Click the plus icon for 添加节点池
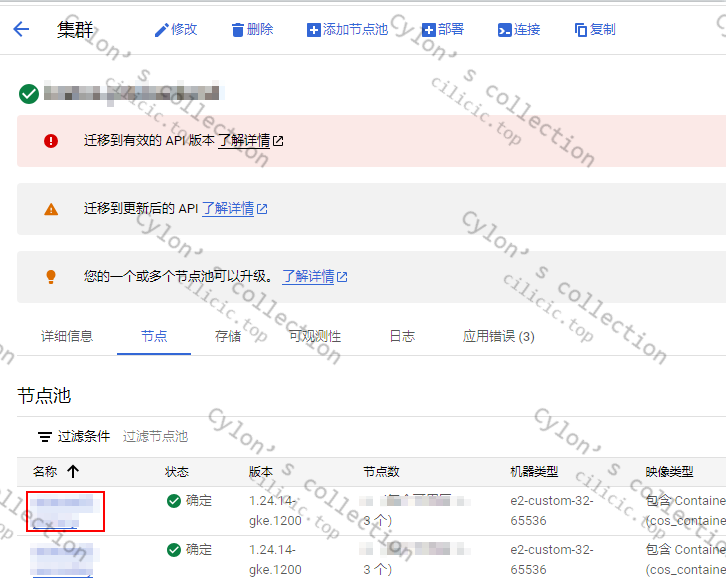 [x=313, y=30]
